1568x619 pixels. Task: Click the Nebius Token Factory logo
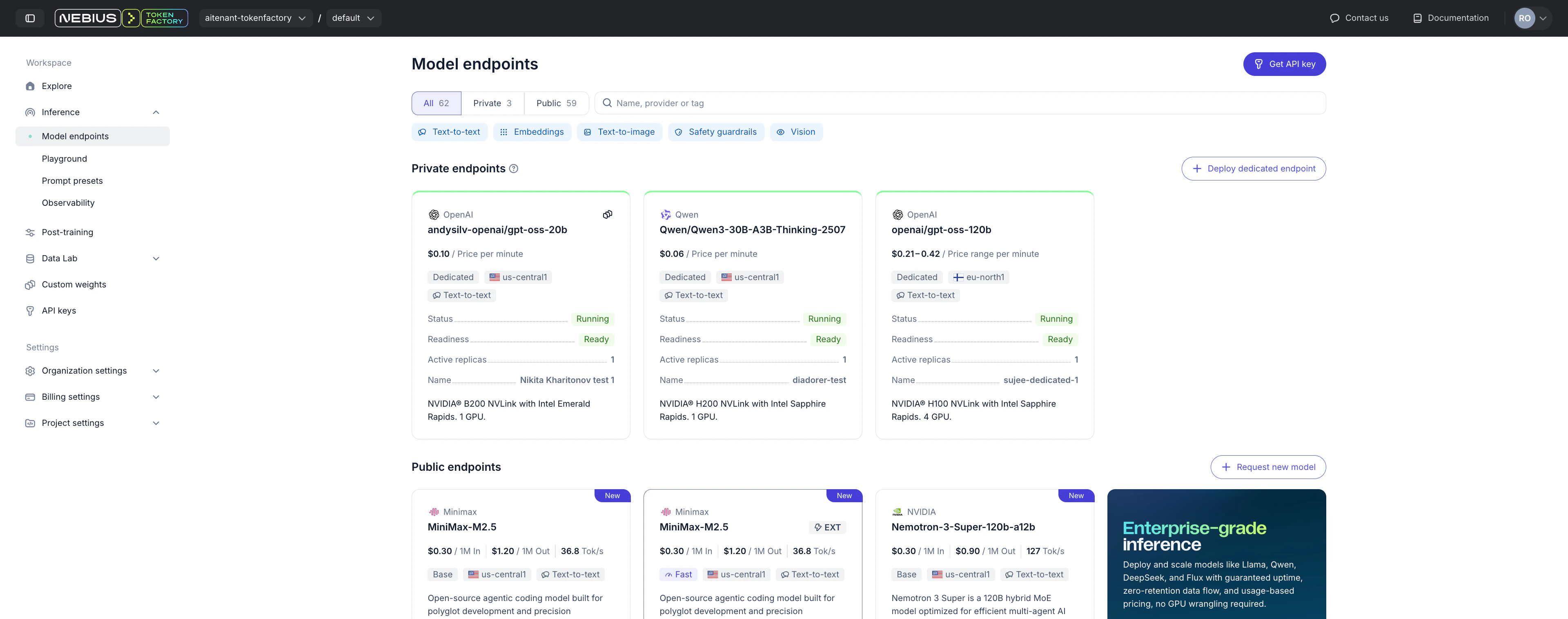point(121,18)
